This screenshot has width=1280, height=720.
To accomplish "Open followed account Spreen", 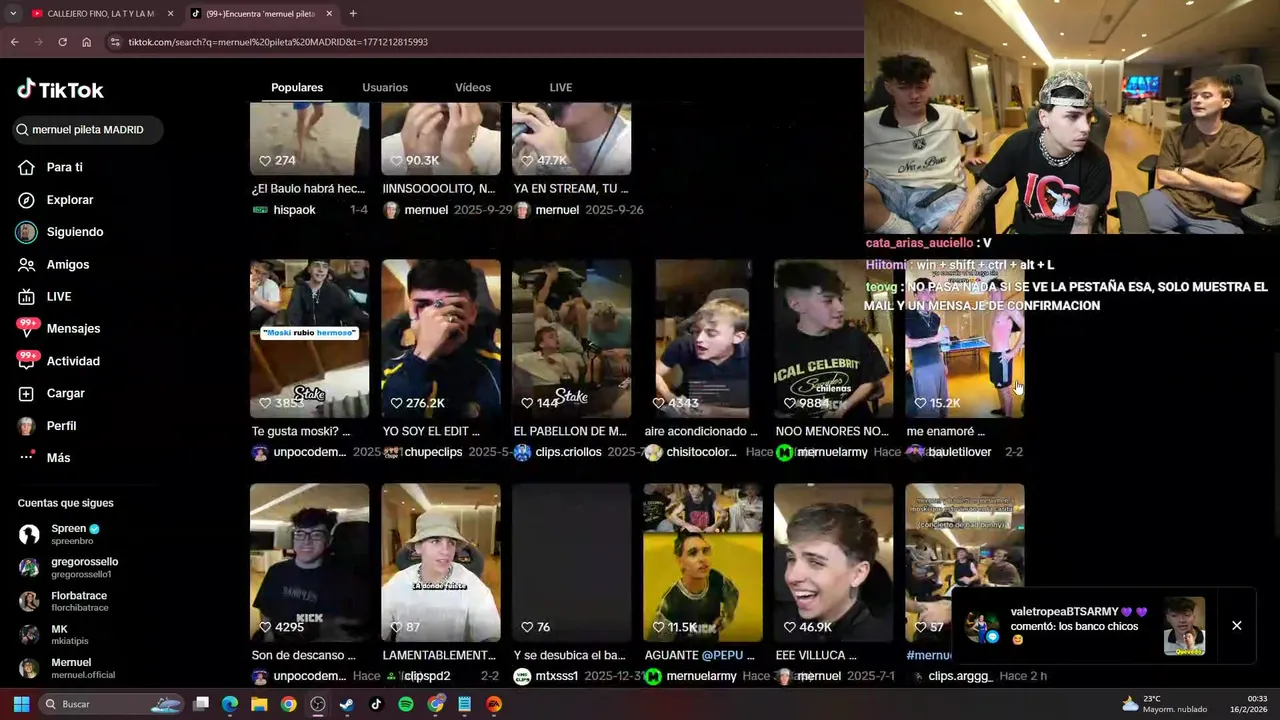I will 75,534.
